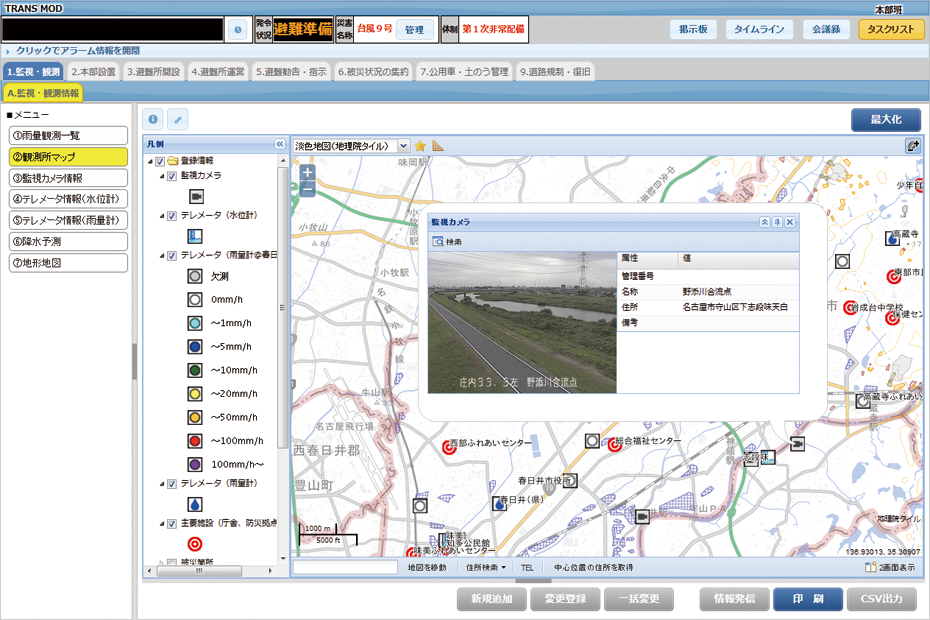This screenshot has width=930, height=620.
Task: Switch to 6.被災状況の集約 tab
Action: [x=374, y=72]
